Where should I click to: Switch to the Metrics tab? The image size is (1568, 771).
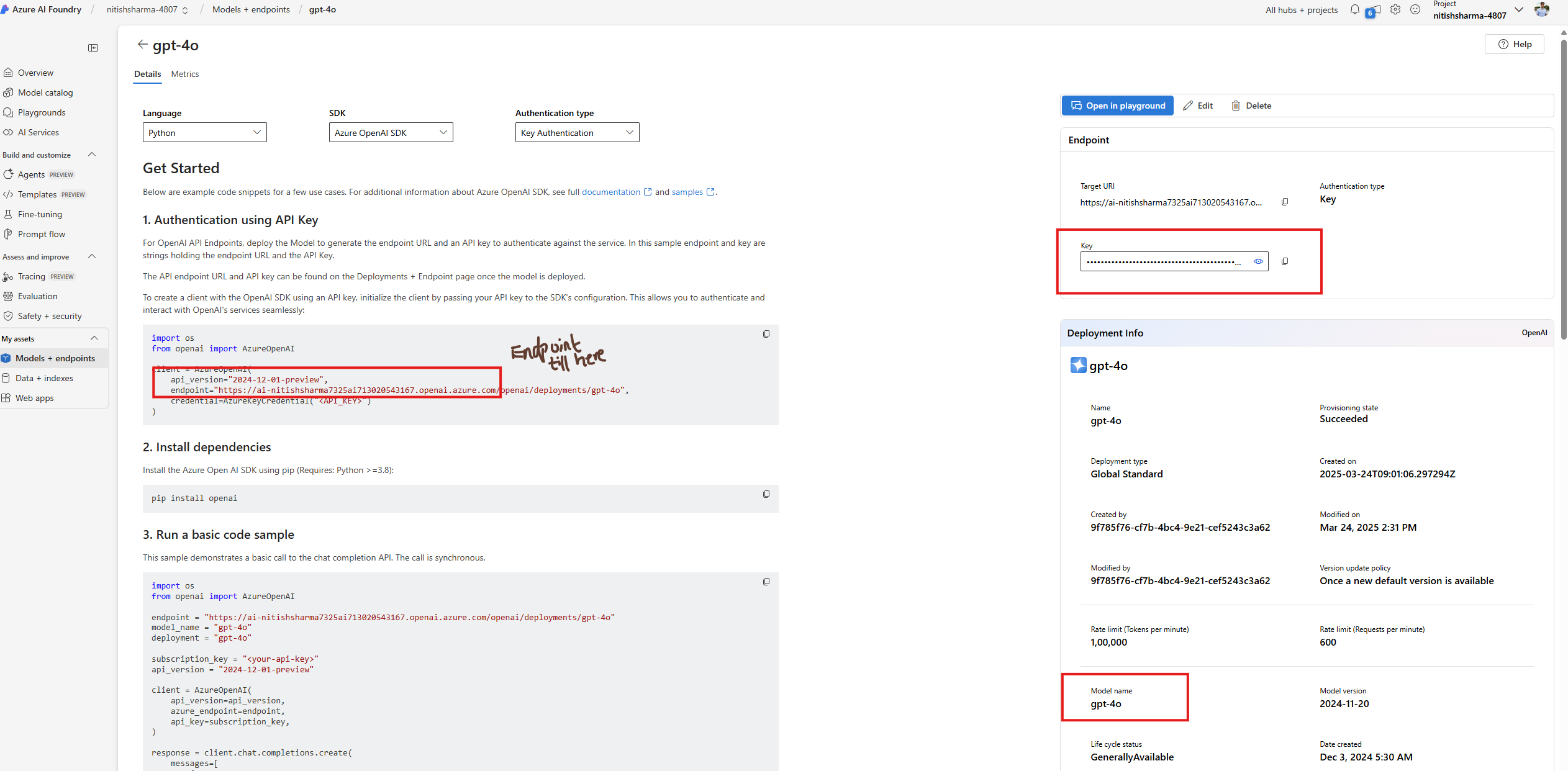(x=185, y=74)
